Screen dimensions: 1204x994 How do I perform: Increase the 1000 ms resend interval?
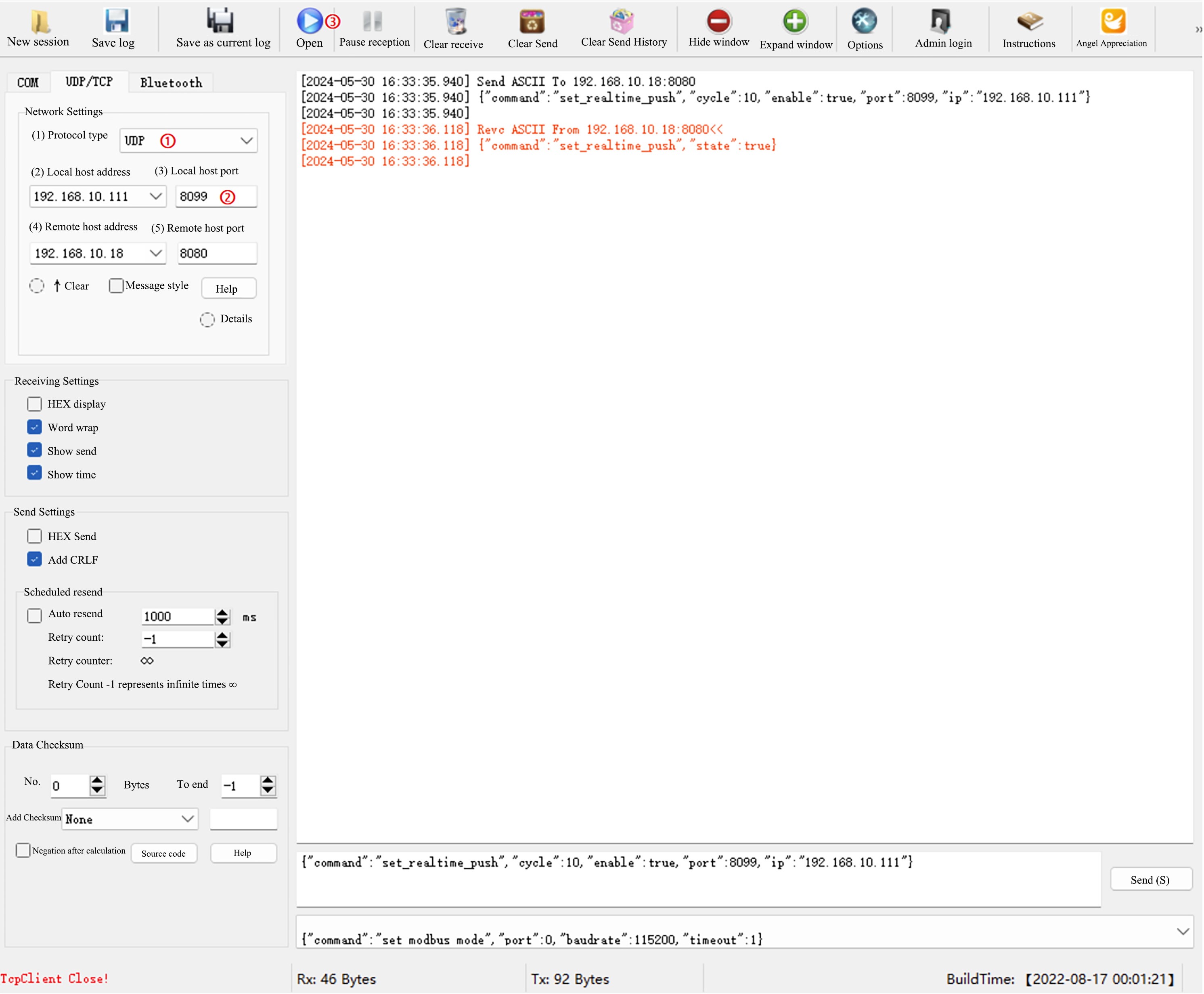coord(223,612)
